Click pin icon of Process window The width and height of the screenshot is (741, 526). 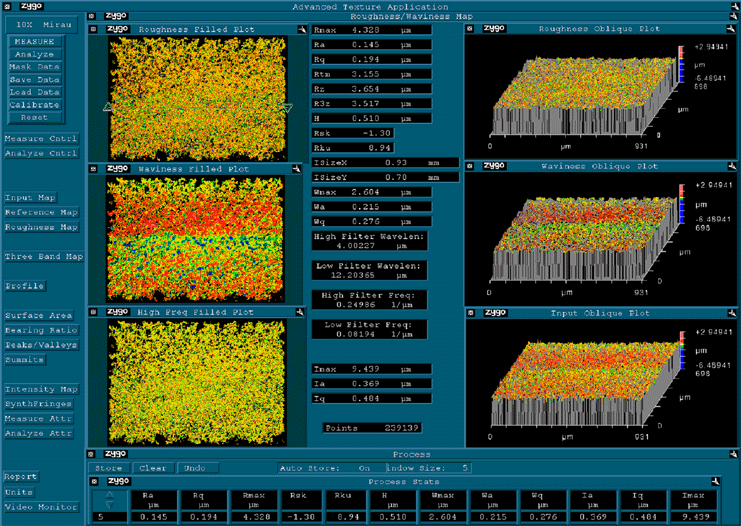733,454
